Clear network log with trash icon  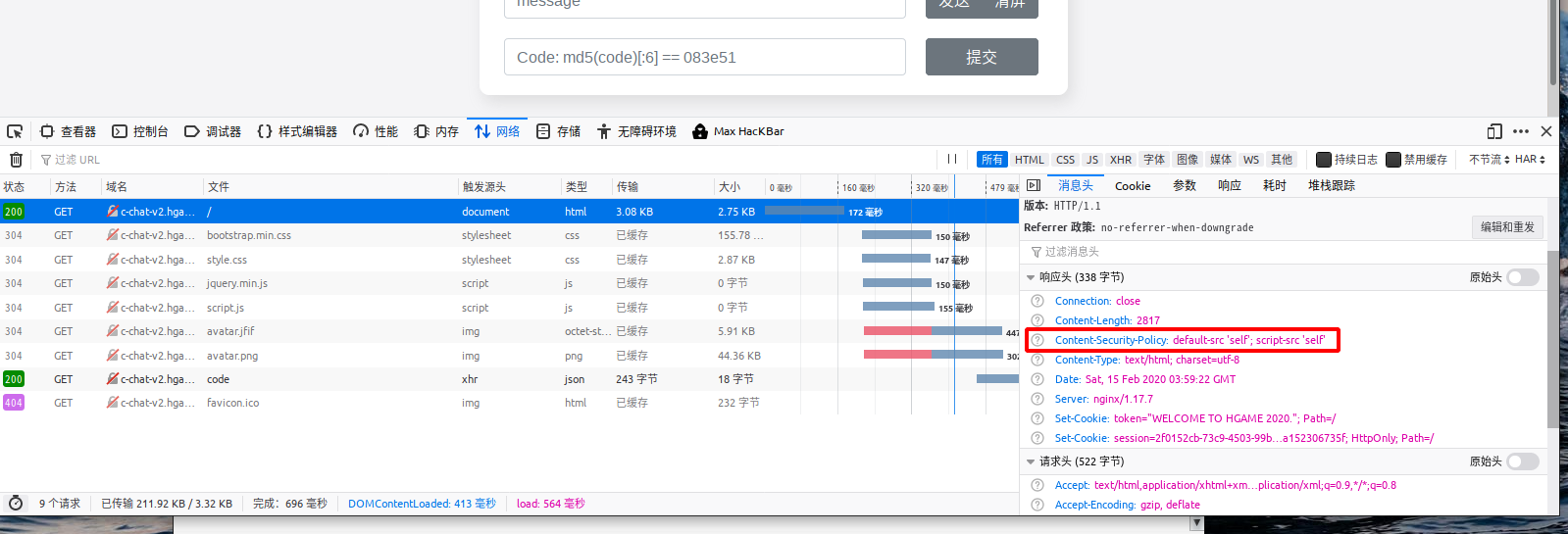click(16, 160)
